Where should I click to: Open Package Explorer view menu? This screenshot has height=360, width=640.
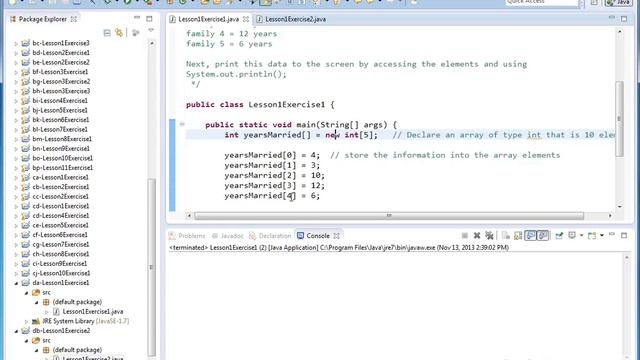151,31
